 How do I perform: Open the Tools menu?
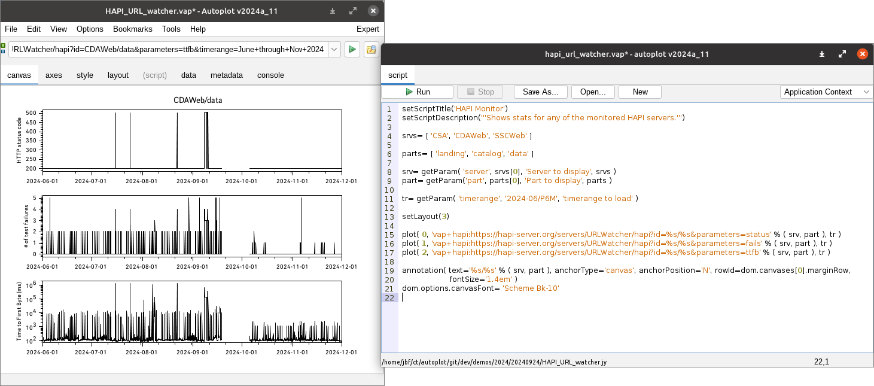click(171, 29)
